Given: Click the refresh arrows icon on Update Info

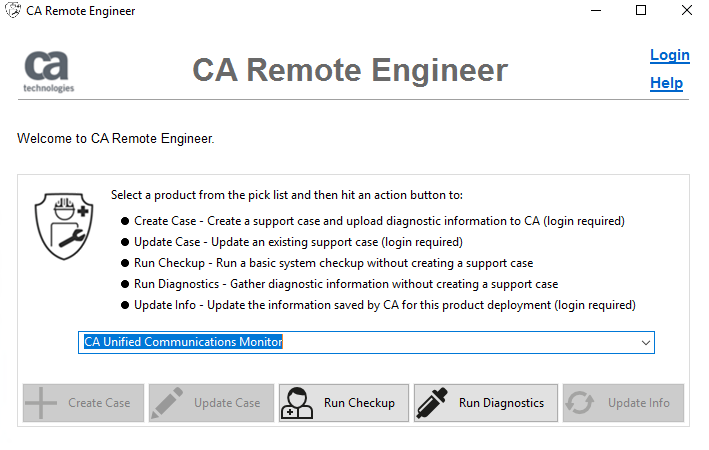Looking at the screenshot, I should coord(581,403).
